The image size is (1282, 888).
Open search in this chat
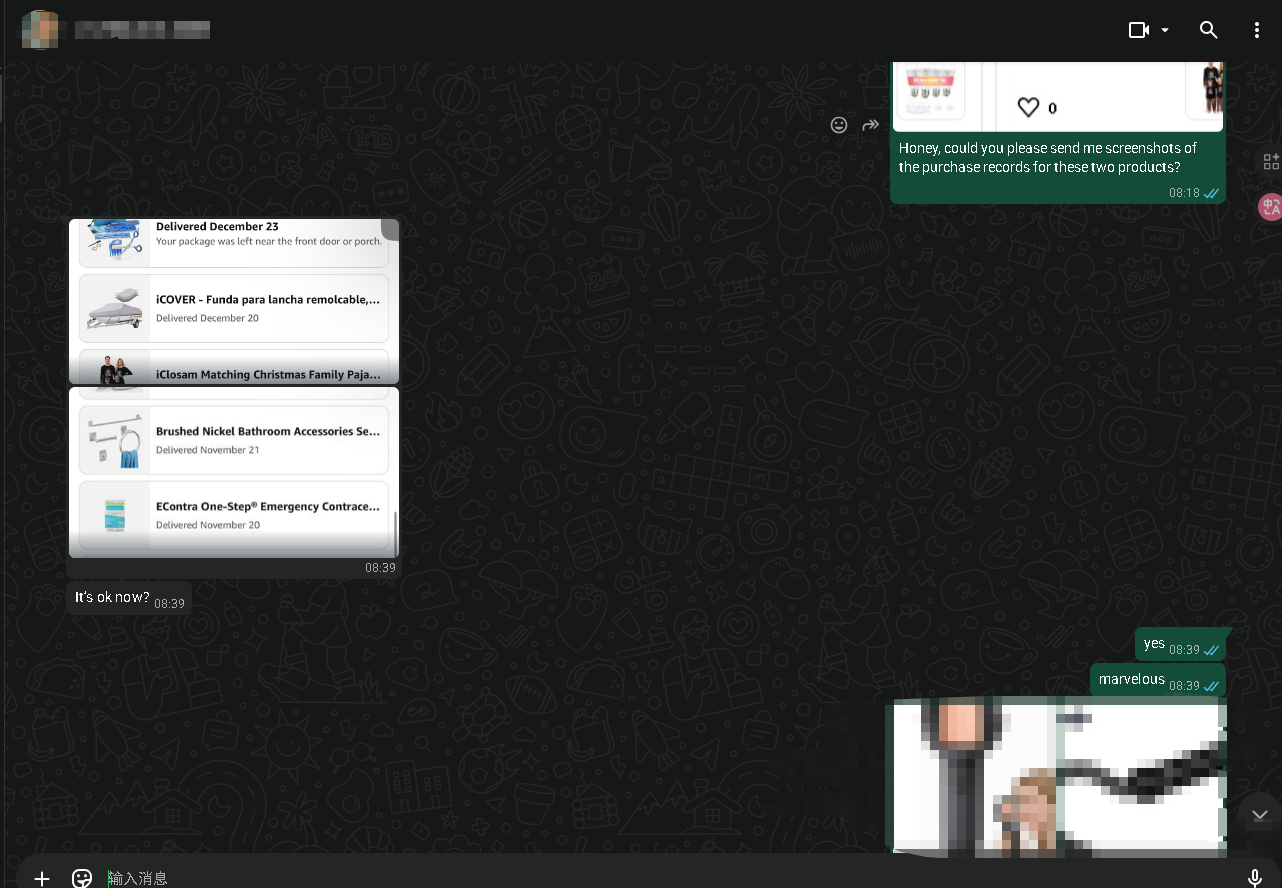[1209, 30]
